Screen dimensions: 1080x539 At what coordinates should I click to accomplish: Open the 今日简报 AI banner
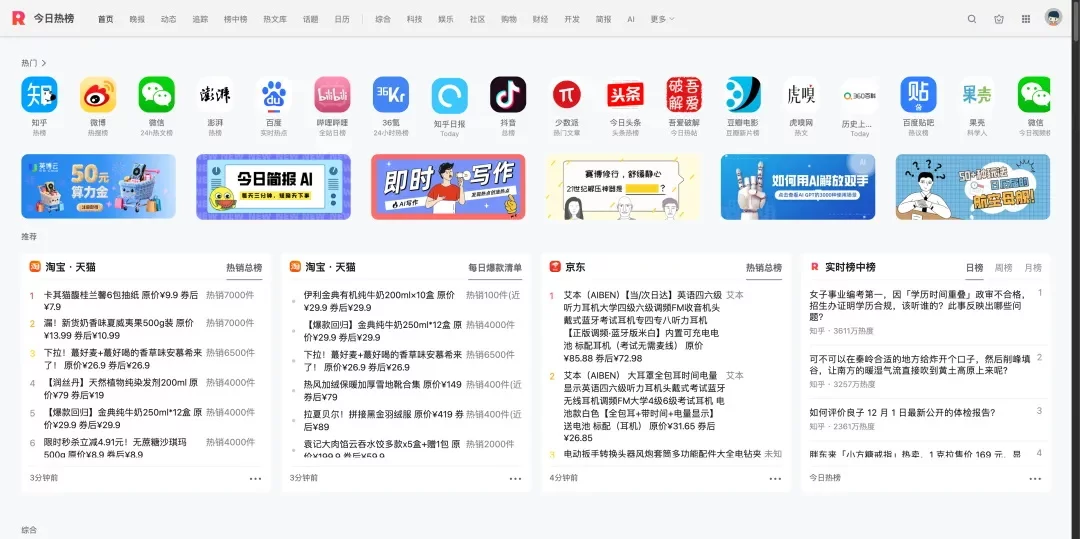pos(273,187)
